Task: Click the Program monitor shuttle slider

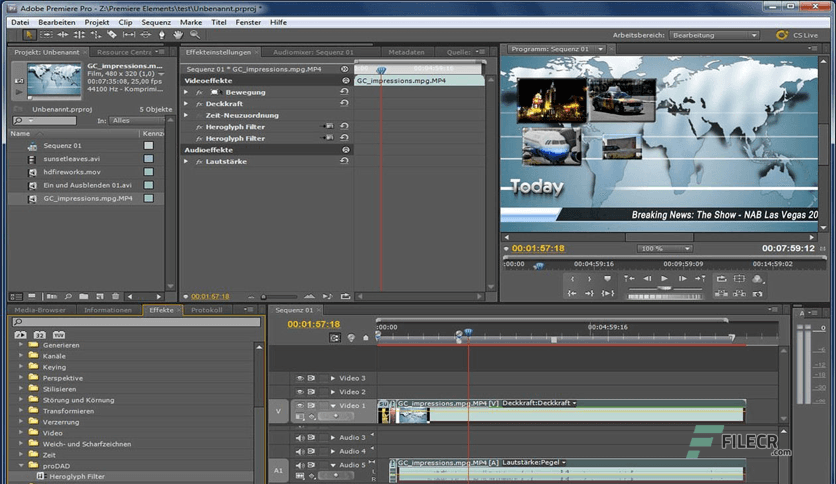Action: 664,290
